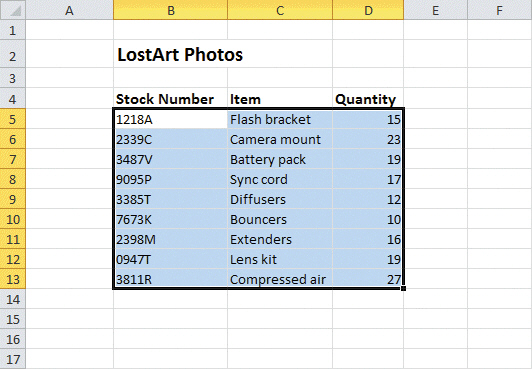
Task: Select the Sync cord cell
Action: pos(280,179)
